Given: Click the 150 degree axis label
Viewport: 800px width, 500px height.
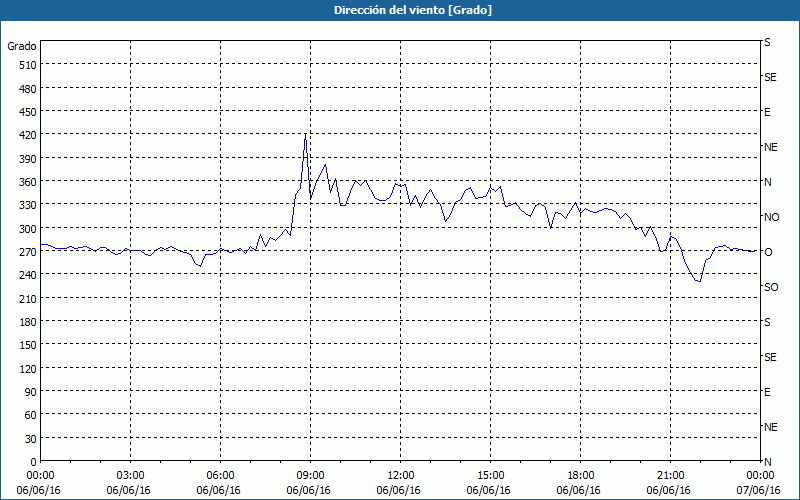Looking at the screenshot, I should [28, 345].
